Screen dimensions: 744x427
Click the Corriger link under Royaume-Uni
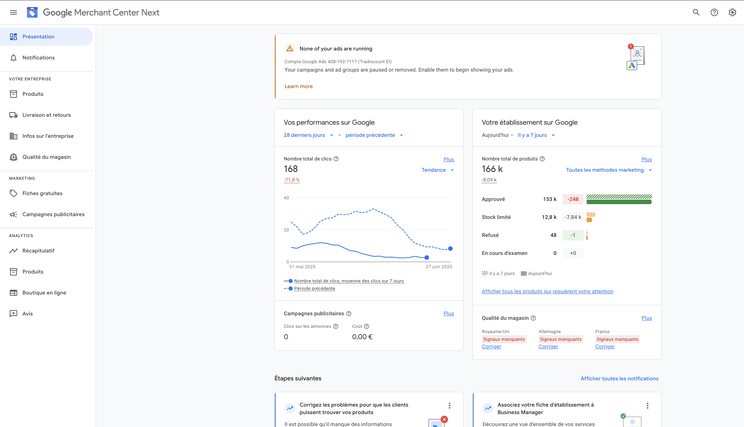pos(491,347)
